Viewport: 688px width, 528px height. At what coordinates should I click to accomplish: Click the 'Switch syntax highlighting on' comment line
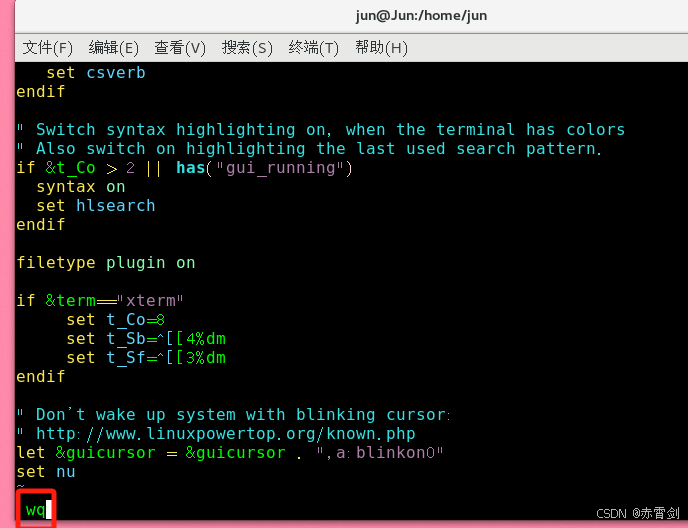click(321, 130)
